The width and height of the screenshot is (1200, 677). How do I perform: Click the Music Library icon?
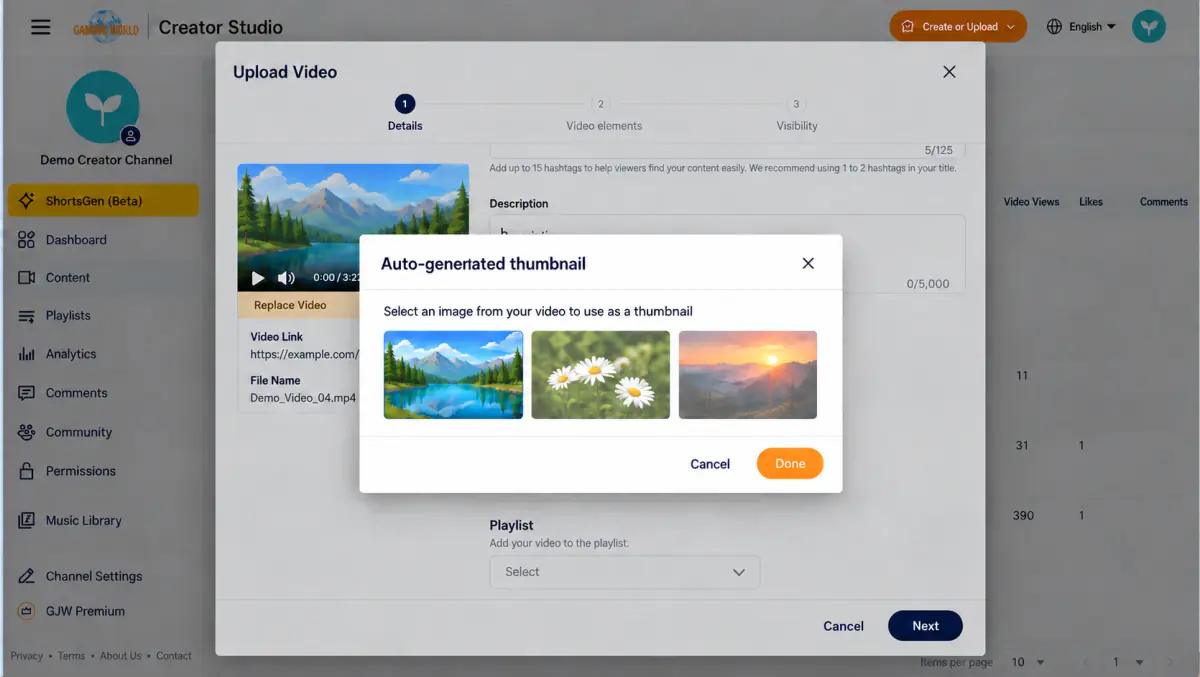[27, 521]
